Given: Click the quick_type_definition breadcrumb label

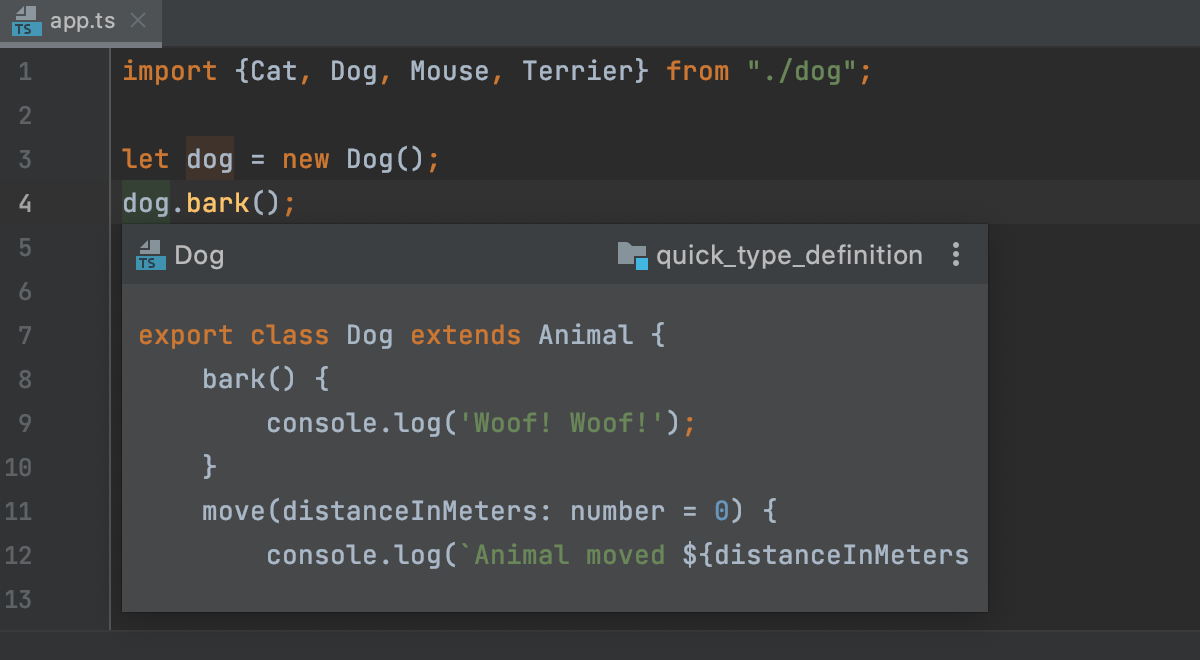Looking at the screenshot, I should (790, 255).
